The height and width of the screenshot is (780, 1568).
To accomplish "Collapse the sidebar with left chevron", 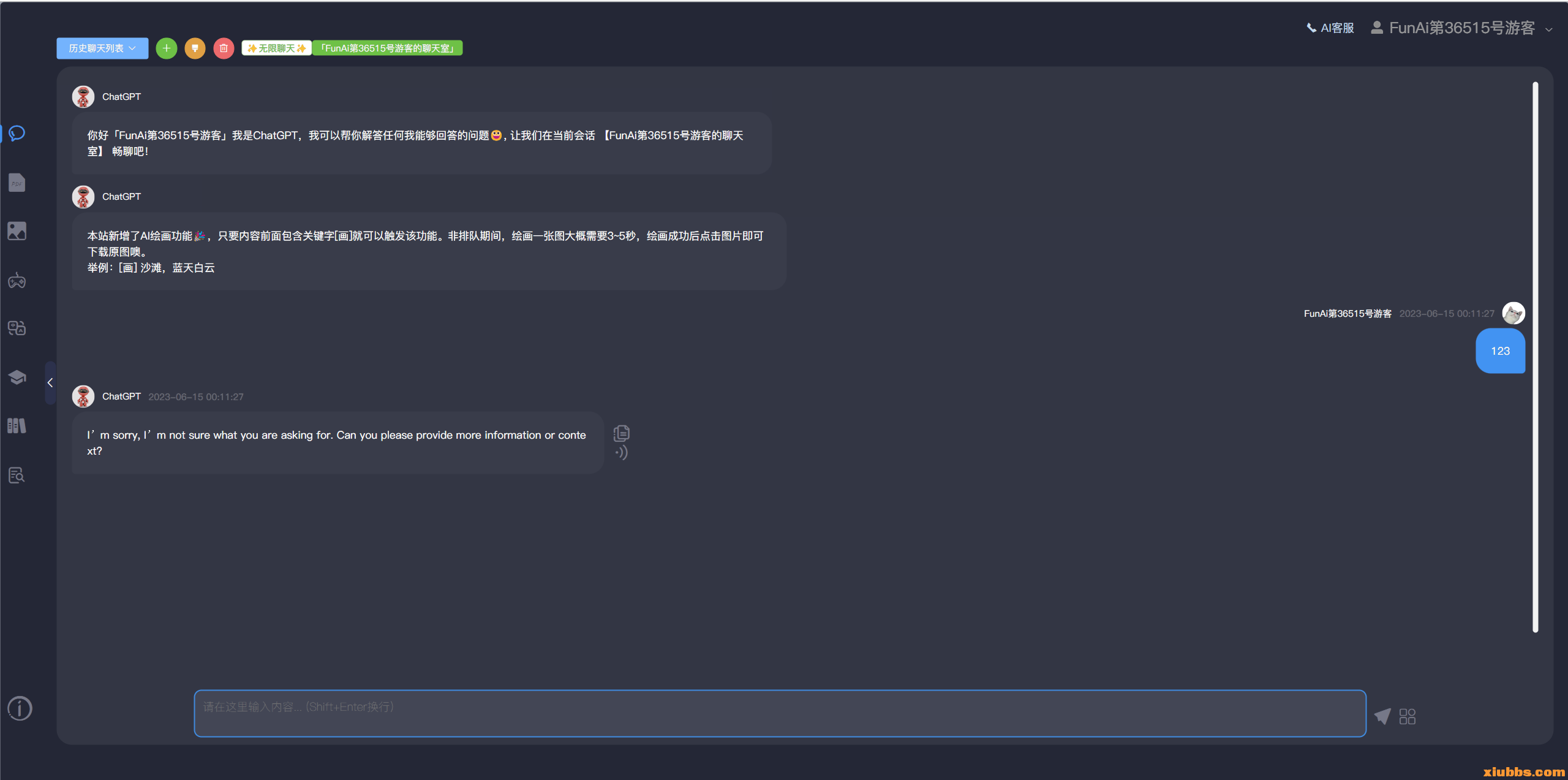I will click(50, 383).
